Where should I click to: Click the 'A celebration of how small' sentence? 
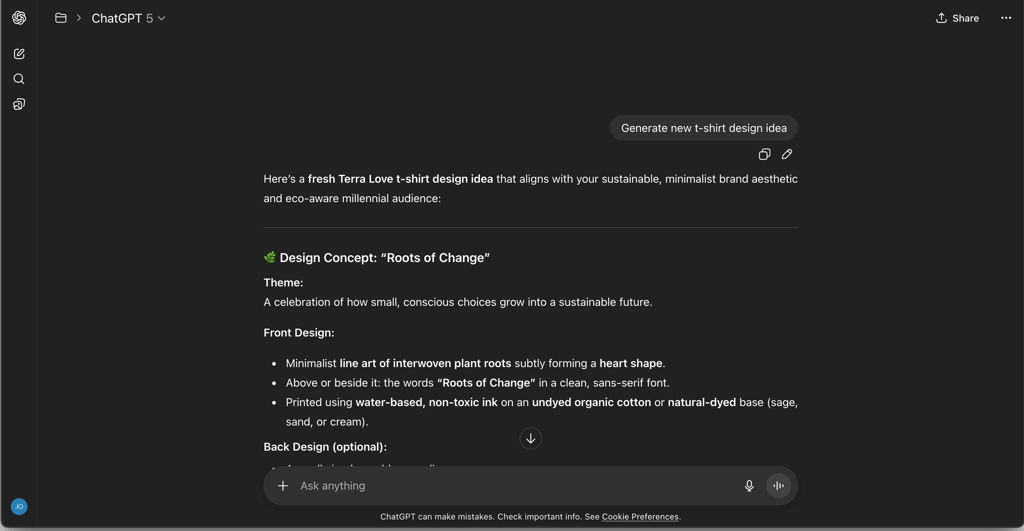tap(458, 302)
